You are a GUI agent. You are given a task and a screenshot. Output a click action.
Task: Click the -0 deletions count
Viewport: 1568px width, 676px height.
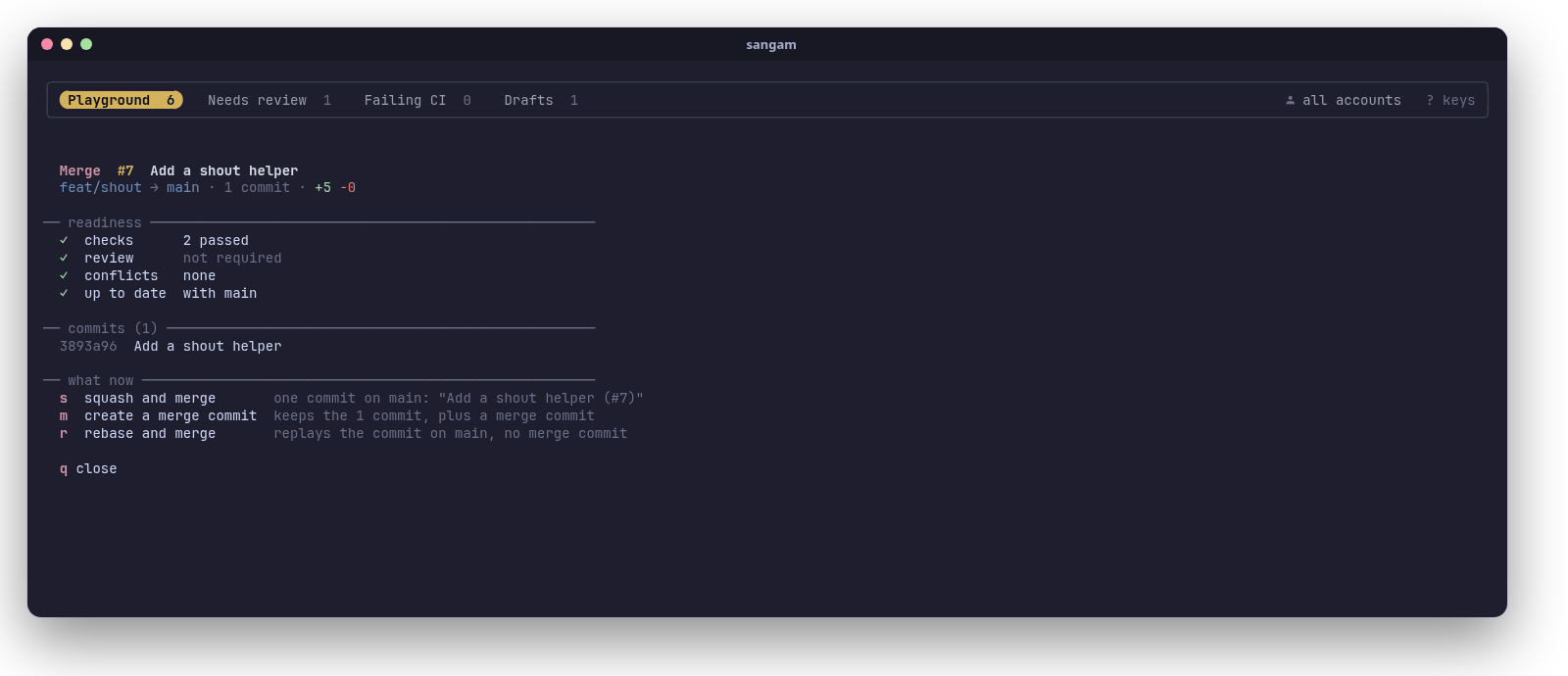coord(348,188)
